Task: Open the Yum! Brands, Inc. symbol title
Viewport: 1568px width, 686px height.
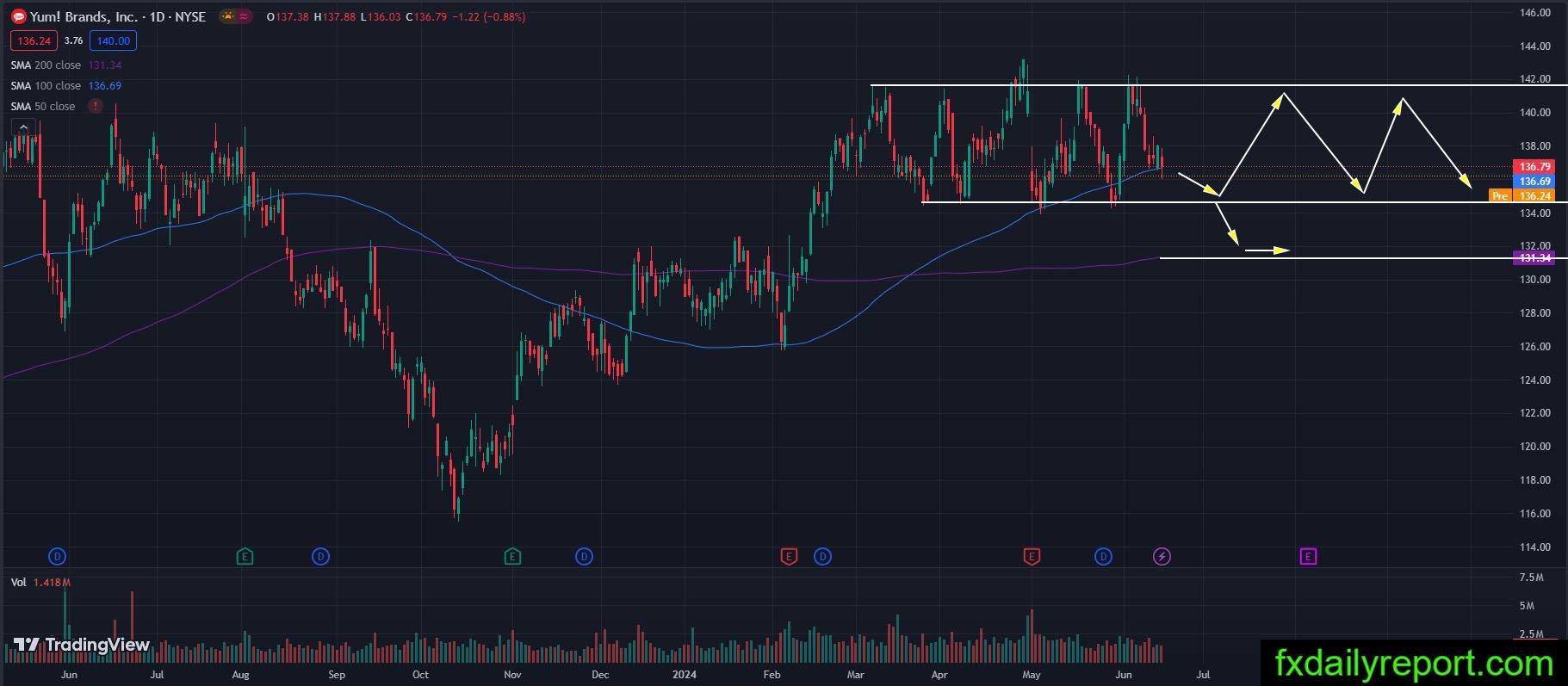Action: 84,16
